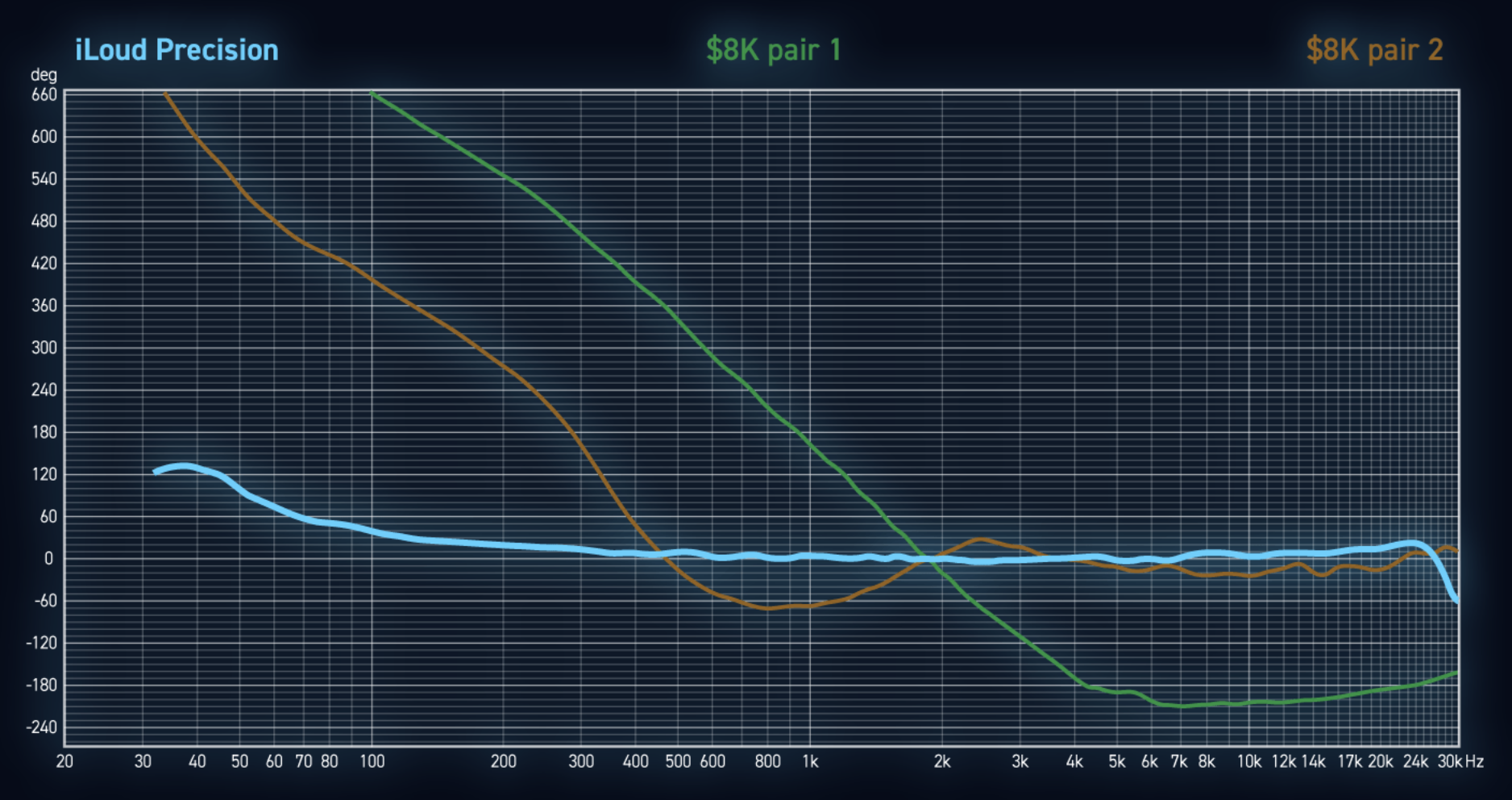Screen dimensions: 1512x800
Task: Click the 2k frequency axis label
Action: 941,761
